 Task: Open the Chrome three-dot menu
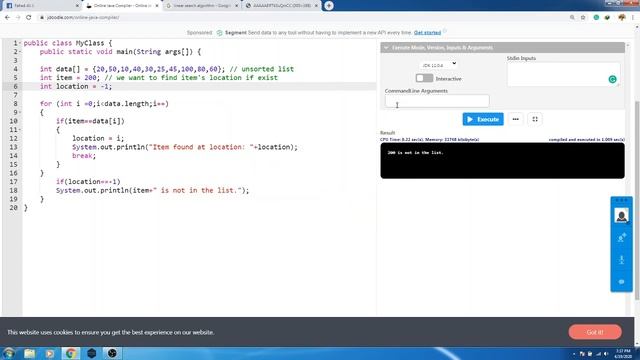tap(633, 18)
